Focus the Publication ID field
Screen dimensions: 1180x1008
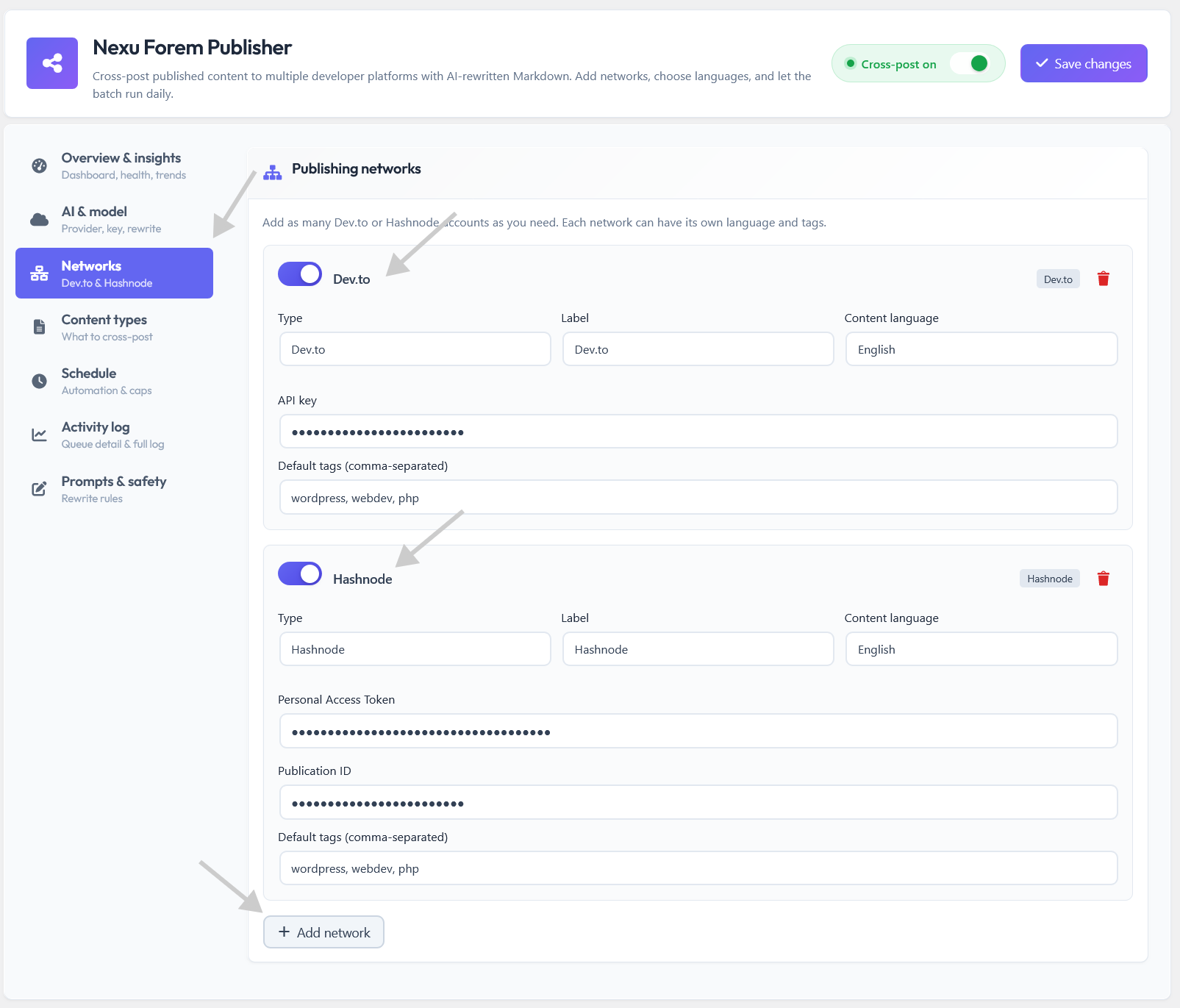tap(698, 803)
